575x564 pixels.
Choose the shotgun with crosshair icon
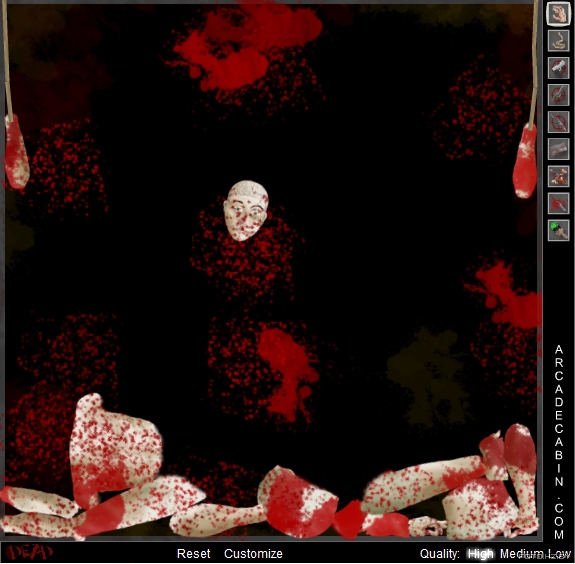pyautogui.click(x=558, y=95)
